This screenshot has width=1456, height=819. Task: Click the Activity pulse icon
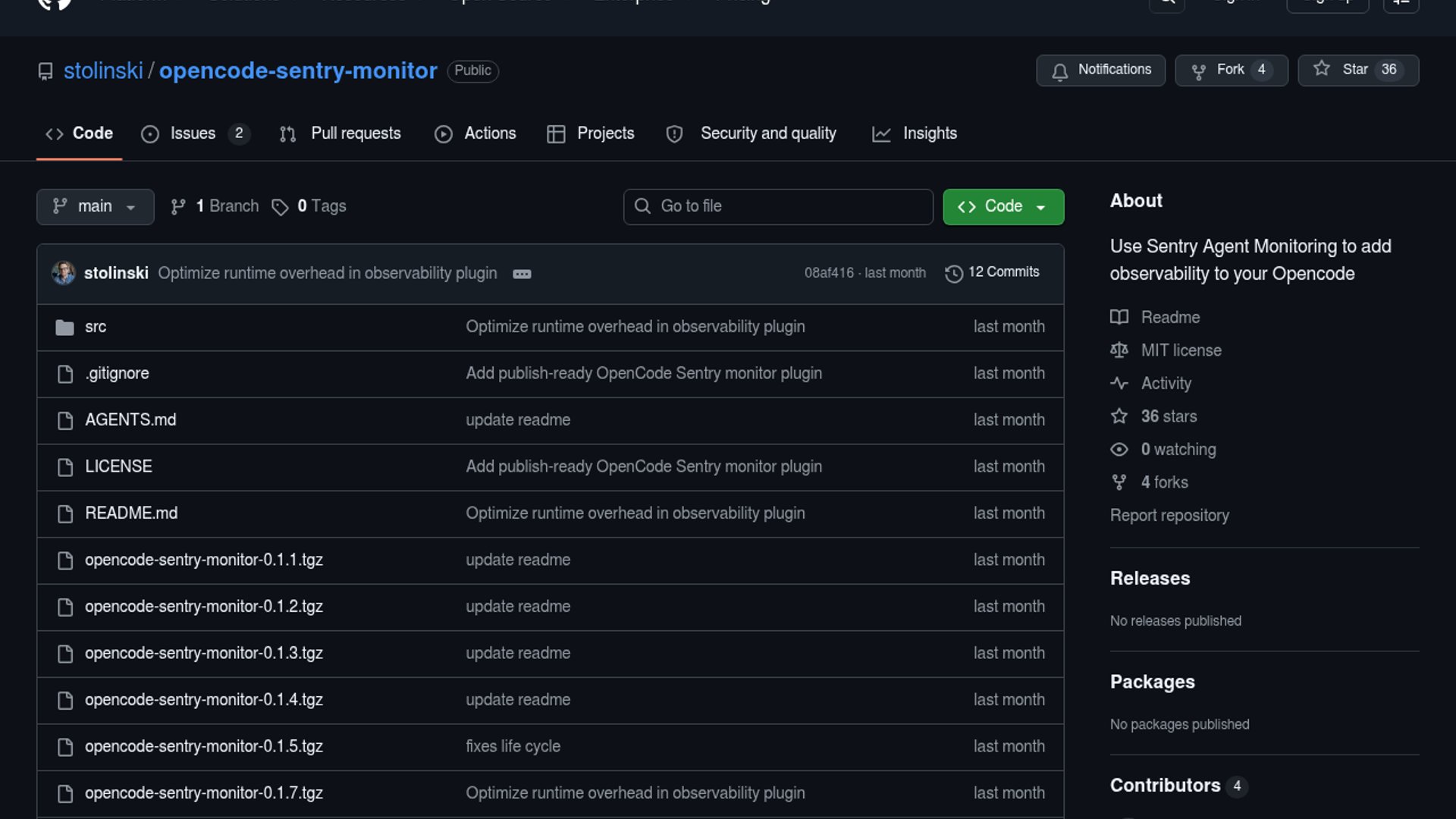point(1119,384)
